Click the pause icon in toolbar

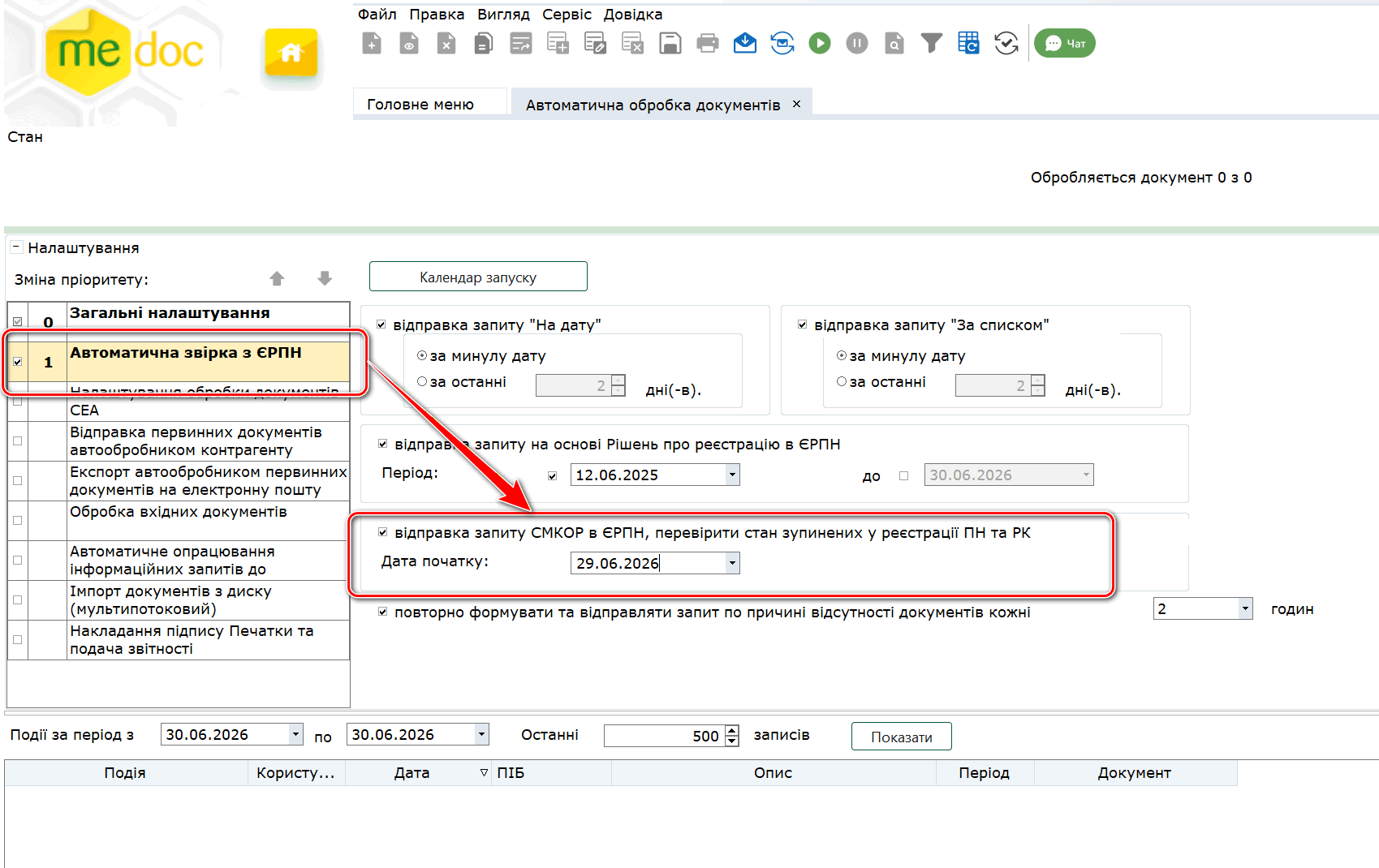[857, 43]
